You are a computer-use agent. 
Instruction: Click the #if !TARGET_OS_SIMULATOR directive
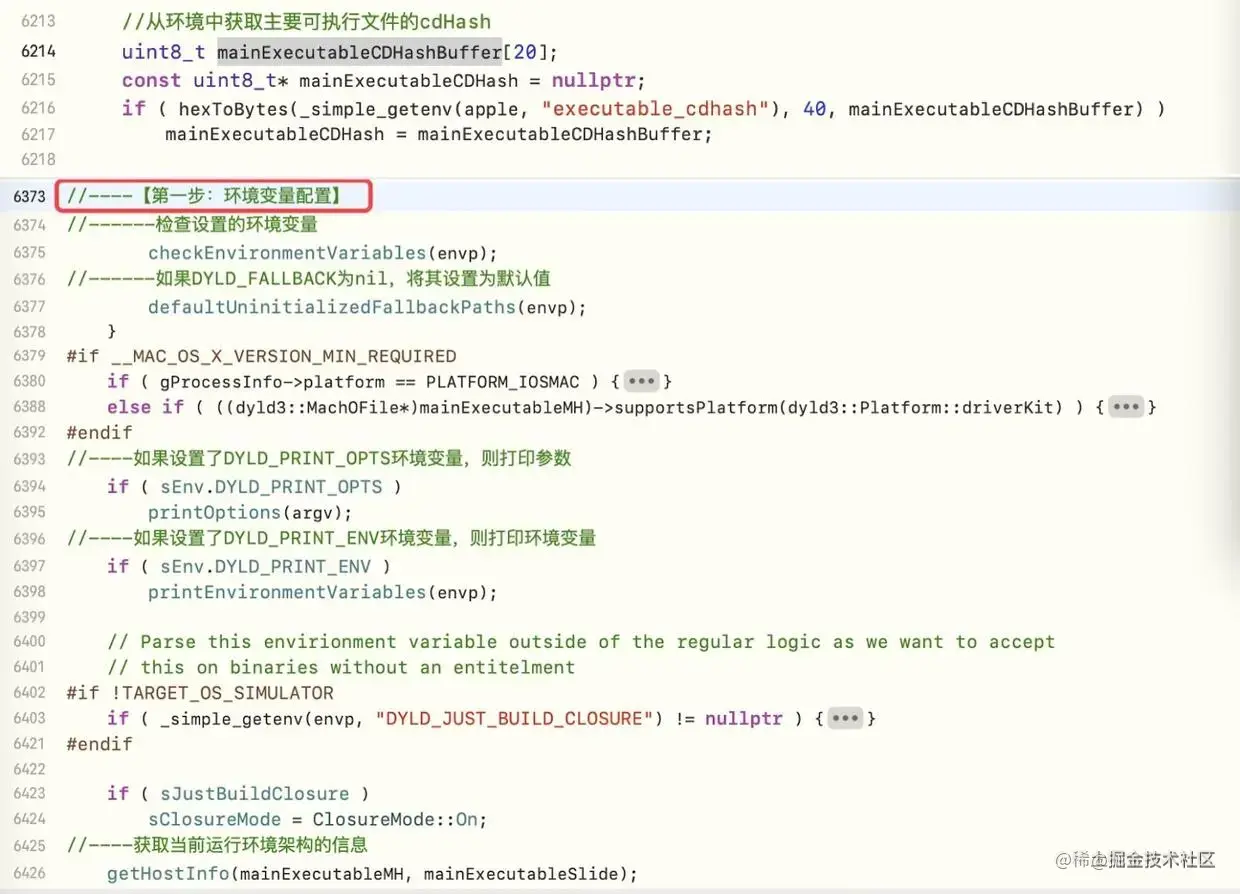[200, 692]
